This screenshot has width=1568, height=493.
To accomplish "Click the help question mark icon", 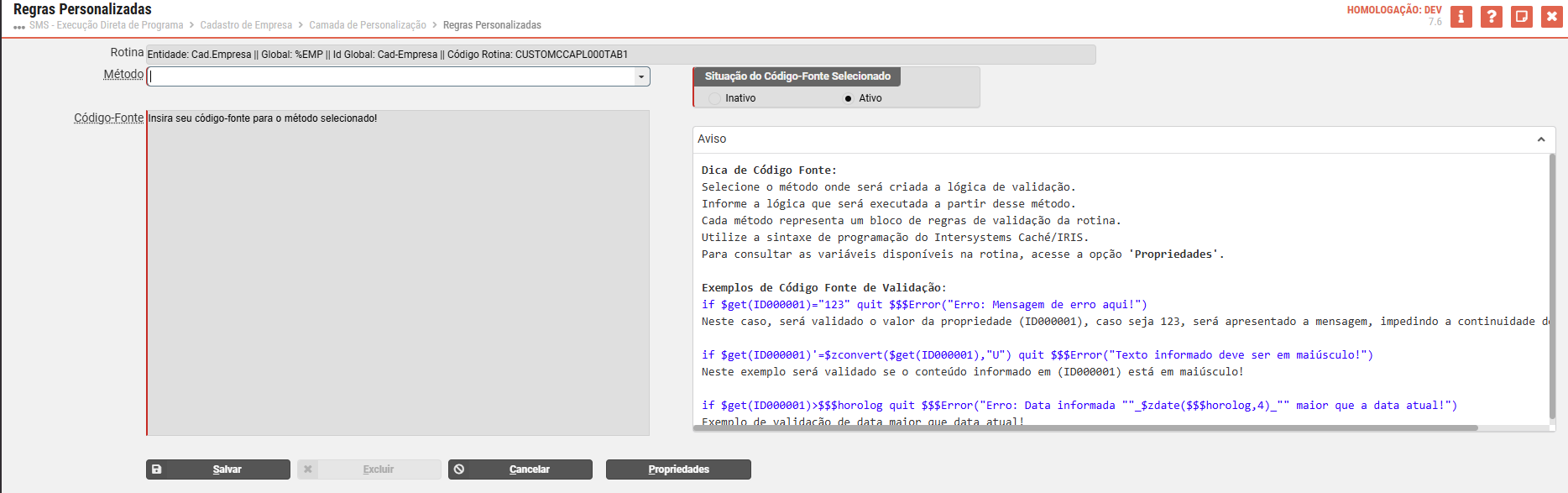I will click(1491, 17).
